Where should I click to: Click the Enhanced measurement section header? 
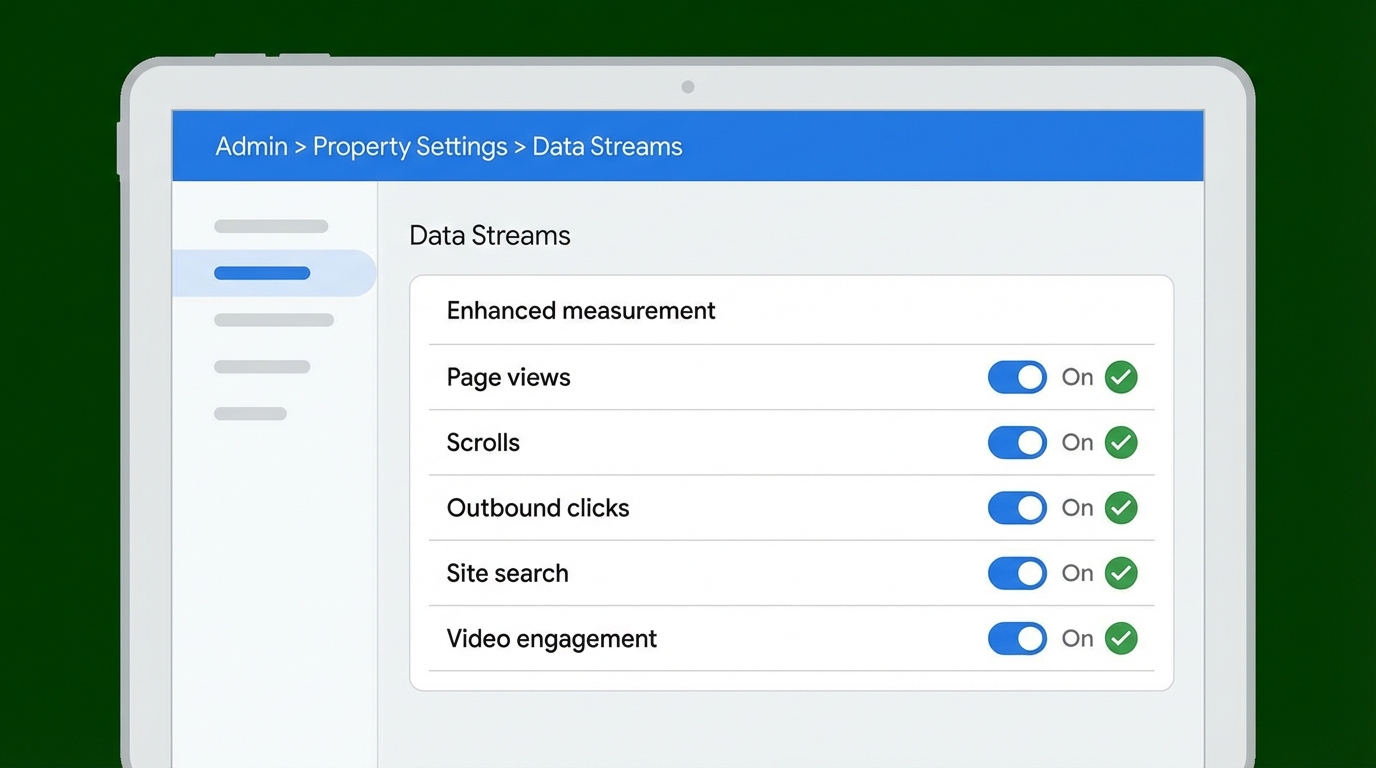coord(580,311)
